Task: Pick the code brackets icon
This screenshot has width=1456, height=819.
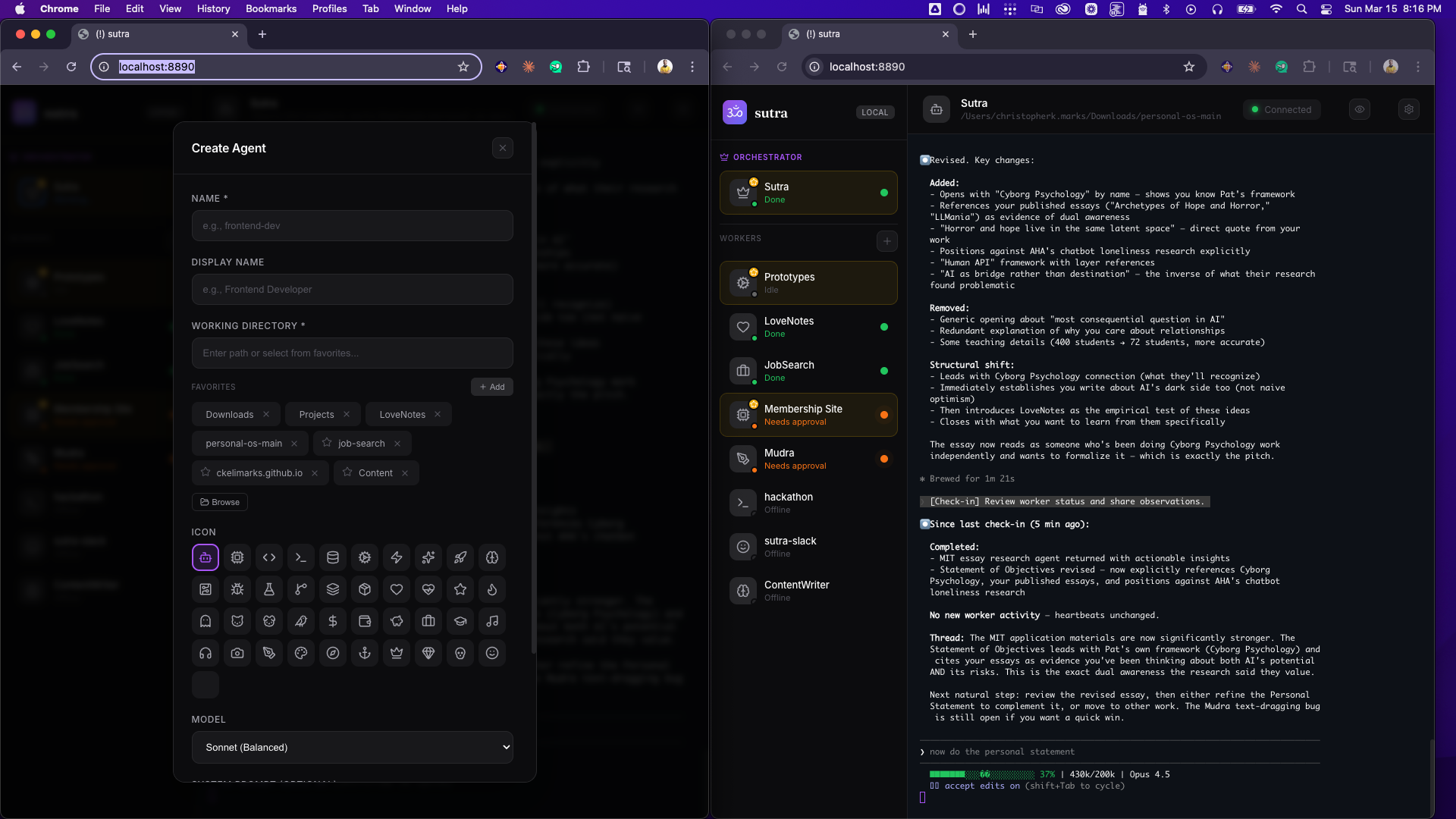Action: click(x=269, y=557)
